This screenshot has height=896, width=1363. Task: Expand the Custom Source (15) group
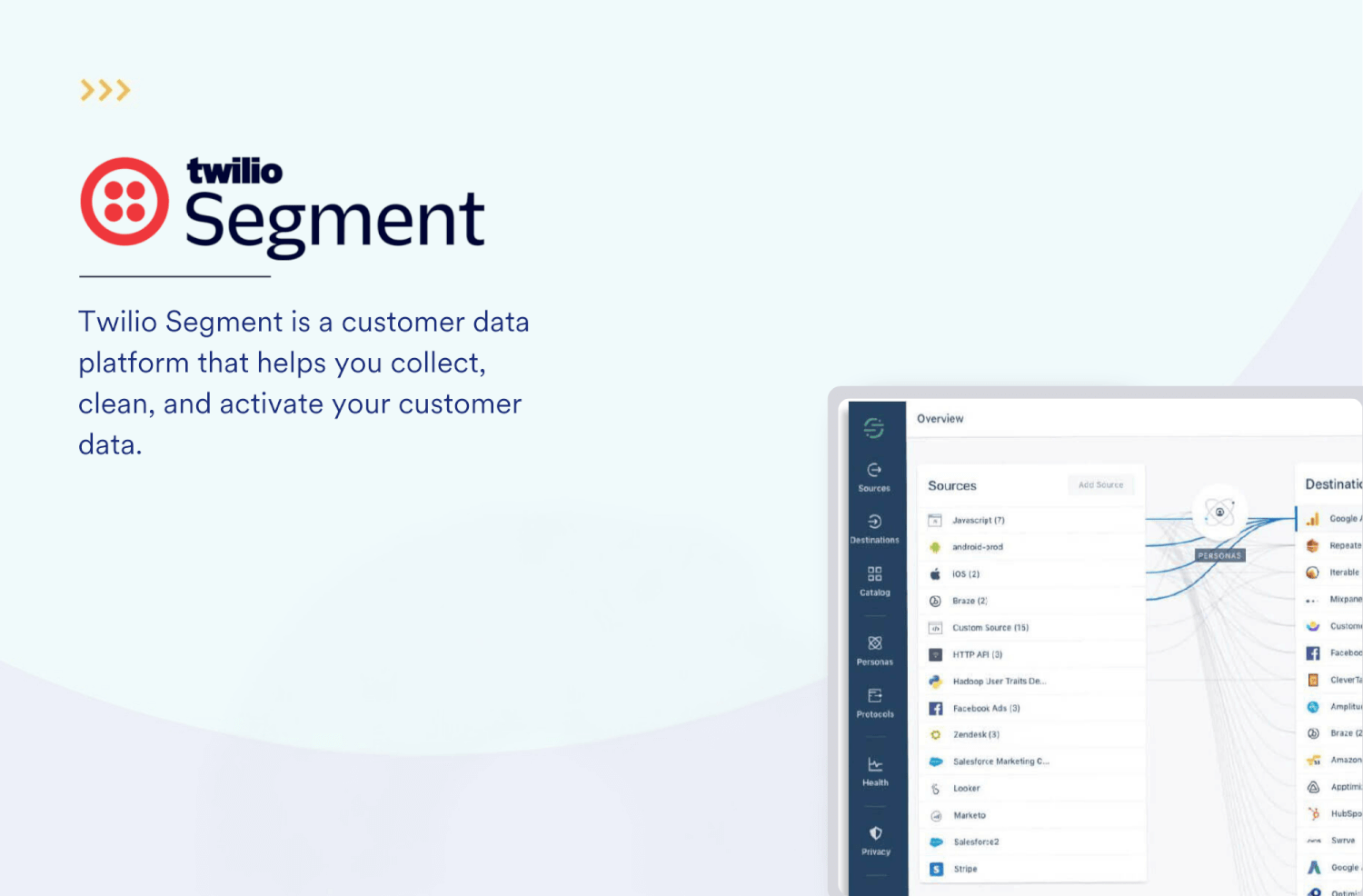pos(990,627)
